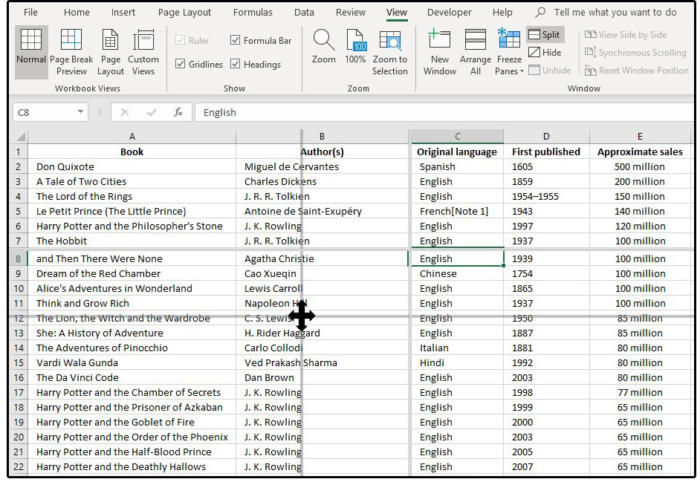Screen dimensions: 700x482
Task: Select the French[Note 1] cell
Action: [x=457, y=211]
